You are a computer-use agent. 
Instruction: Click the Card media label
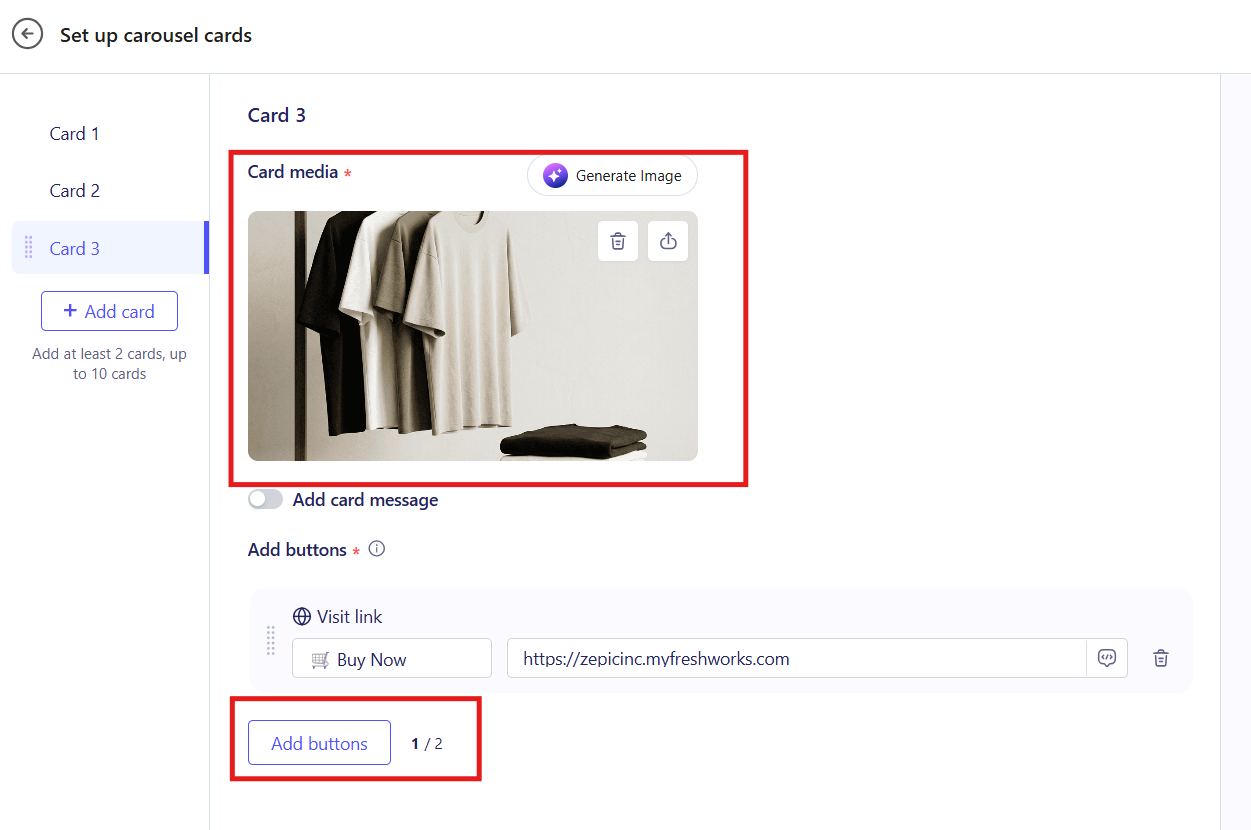pos(293,172)
